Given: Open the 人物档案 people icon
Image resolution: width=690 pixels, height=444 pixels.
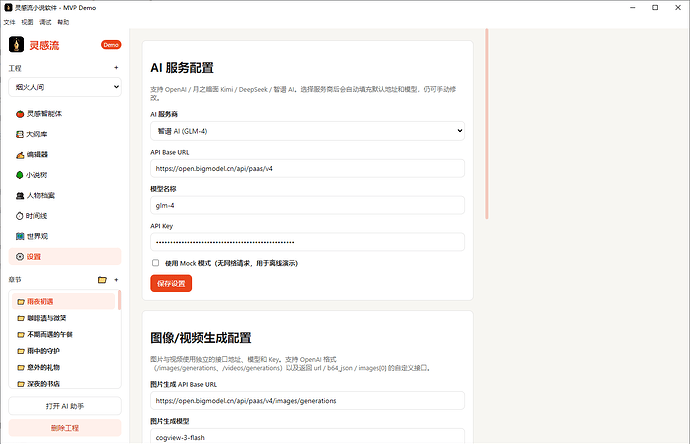Looking at the screenshot, I should point(20,195).
